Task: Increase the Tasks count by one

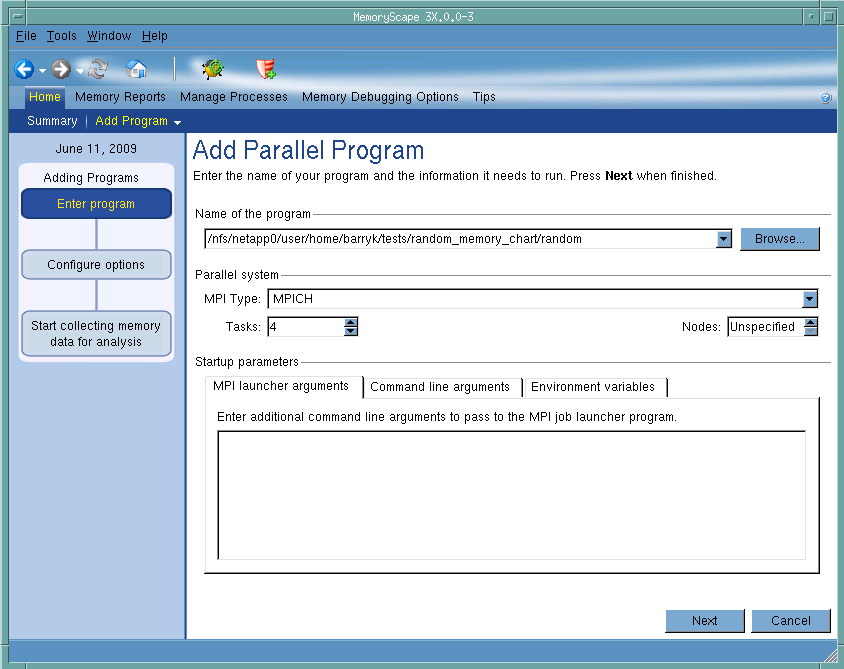Action: tap(350, 322)
